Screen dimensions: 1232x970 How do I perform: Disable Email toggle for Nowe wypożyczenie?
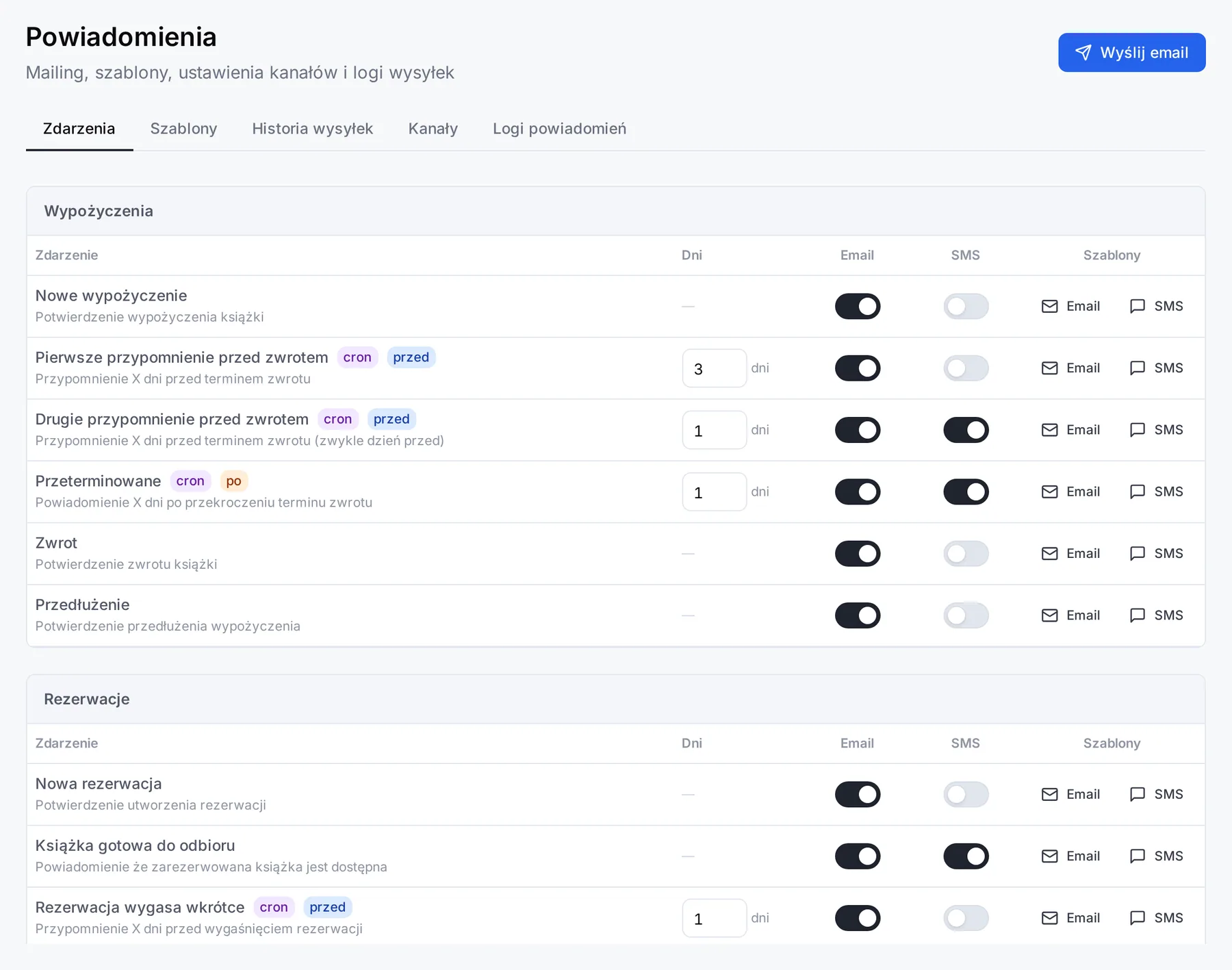coord(858,306)
